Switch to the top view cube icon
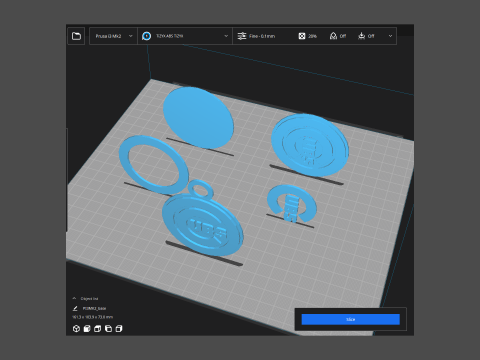Screen dimensions: 480x360 pos(98,329)
